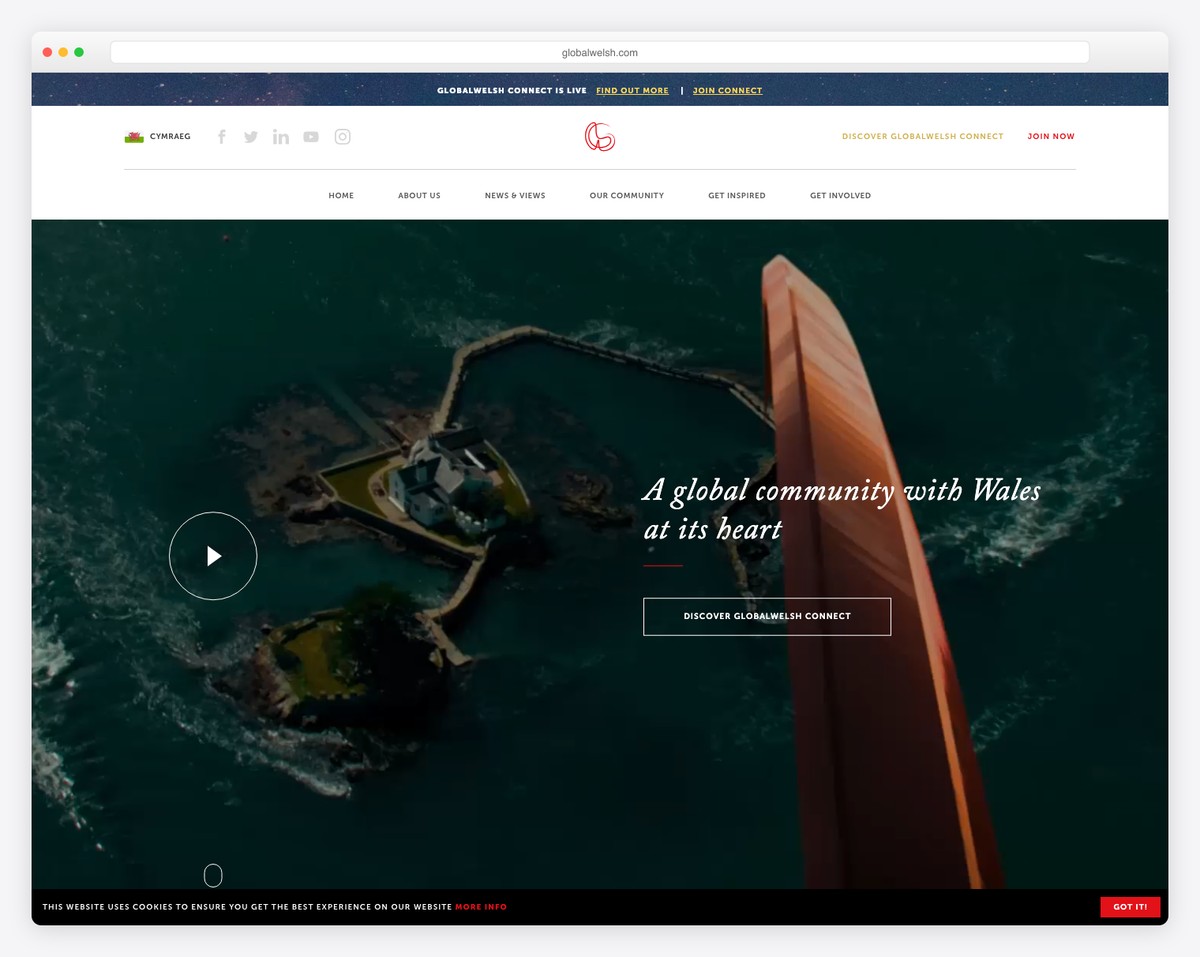Click the Welsh flag icon
The height and width of the screenshot is (957, 1200).
(x=134, y=137)
